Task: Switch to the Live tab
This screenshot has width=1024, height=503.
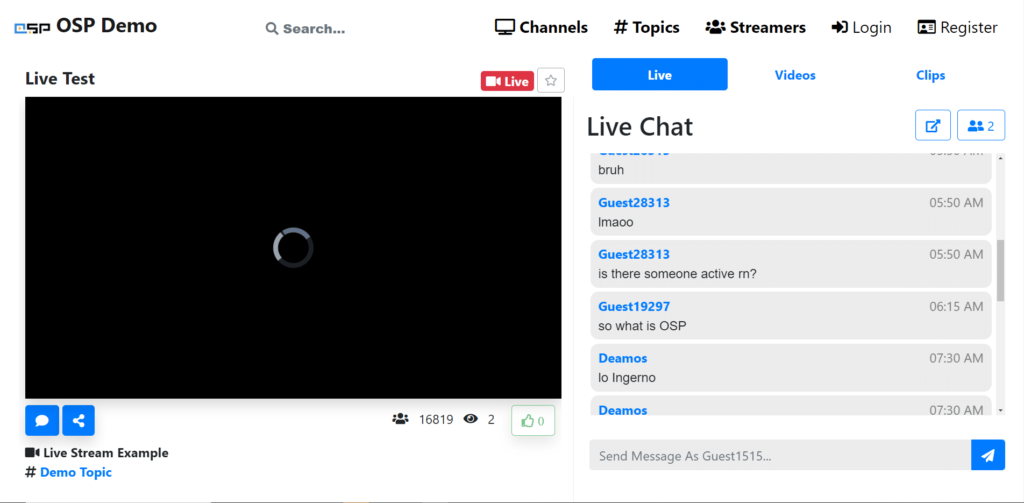Action: tap(660, 74)
